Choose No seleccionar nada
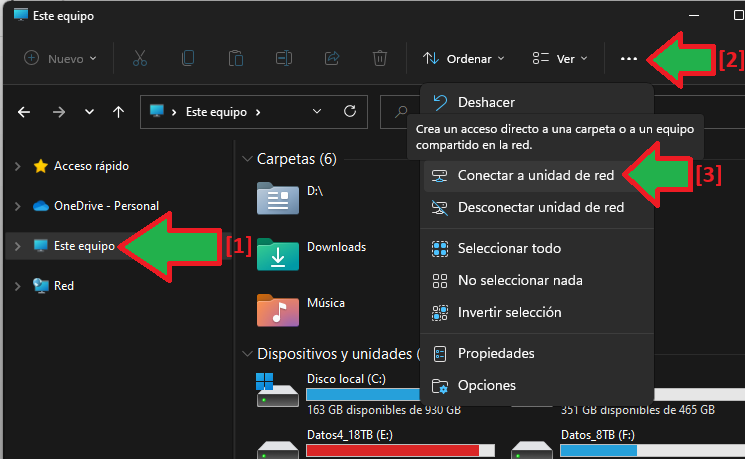 click(x=537, y=280)
